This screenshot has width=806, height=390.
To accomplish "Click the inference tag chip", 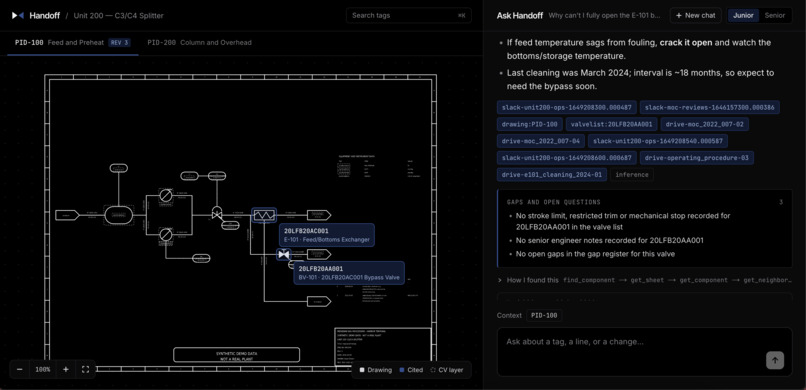I will click(632, 175).
